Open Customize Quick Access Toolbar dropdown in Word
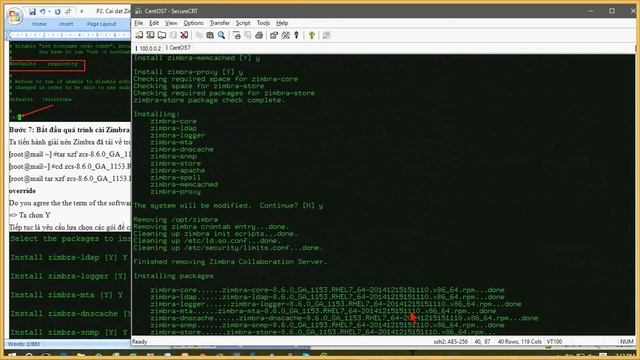The image size is (640, 360). click(x=82, y=11)
